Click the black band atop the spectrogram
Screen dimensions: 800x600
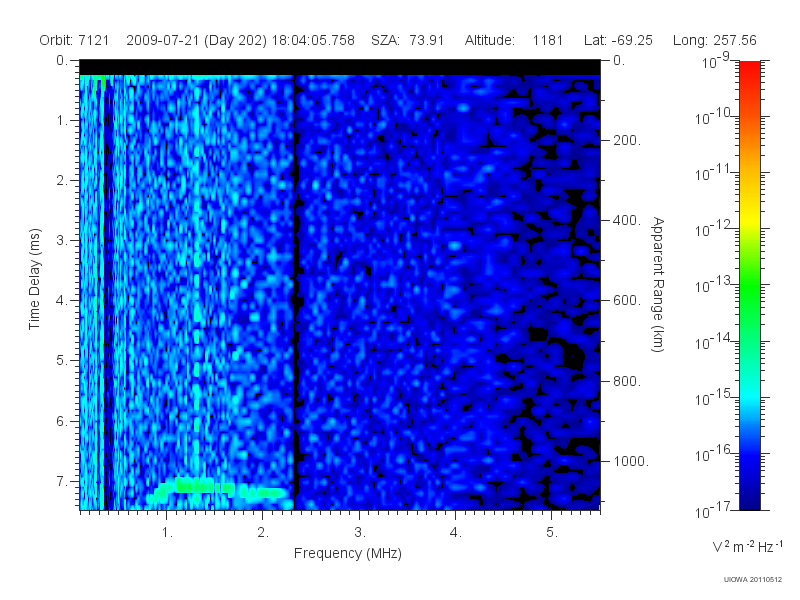point(340,67)
